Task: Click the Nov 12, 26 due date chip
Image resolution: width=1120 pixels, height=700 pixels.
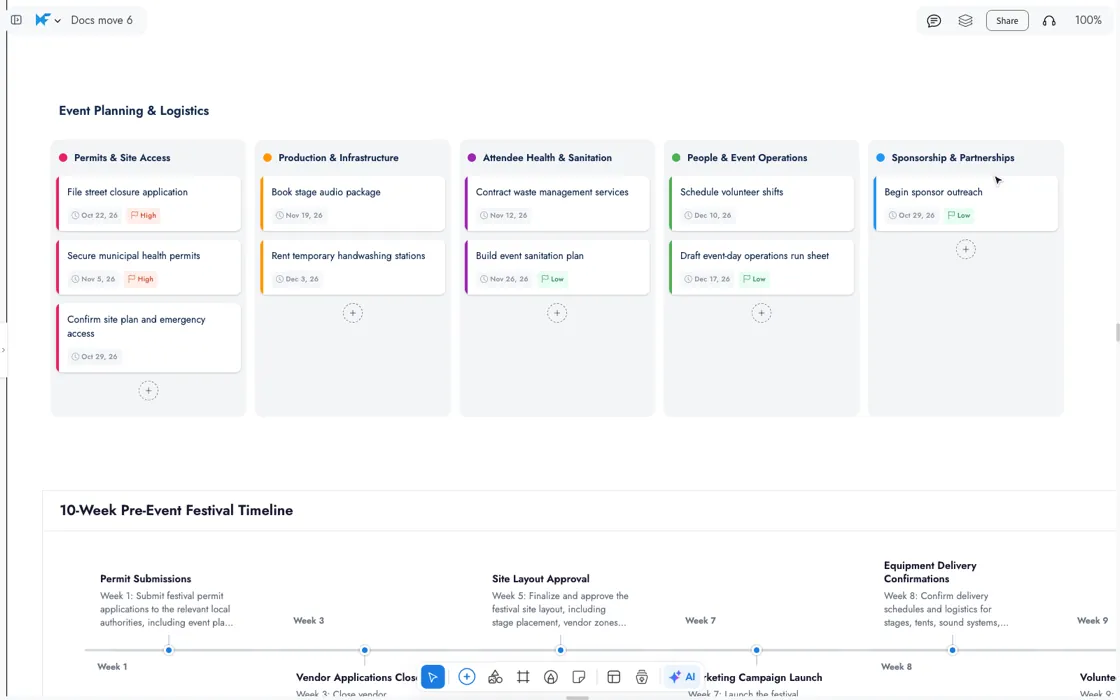Action: point(503,215)
